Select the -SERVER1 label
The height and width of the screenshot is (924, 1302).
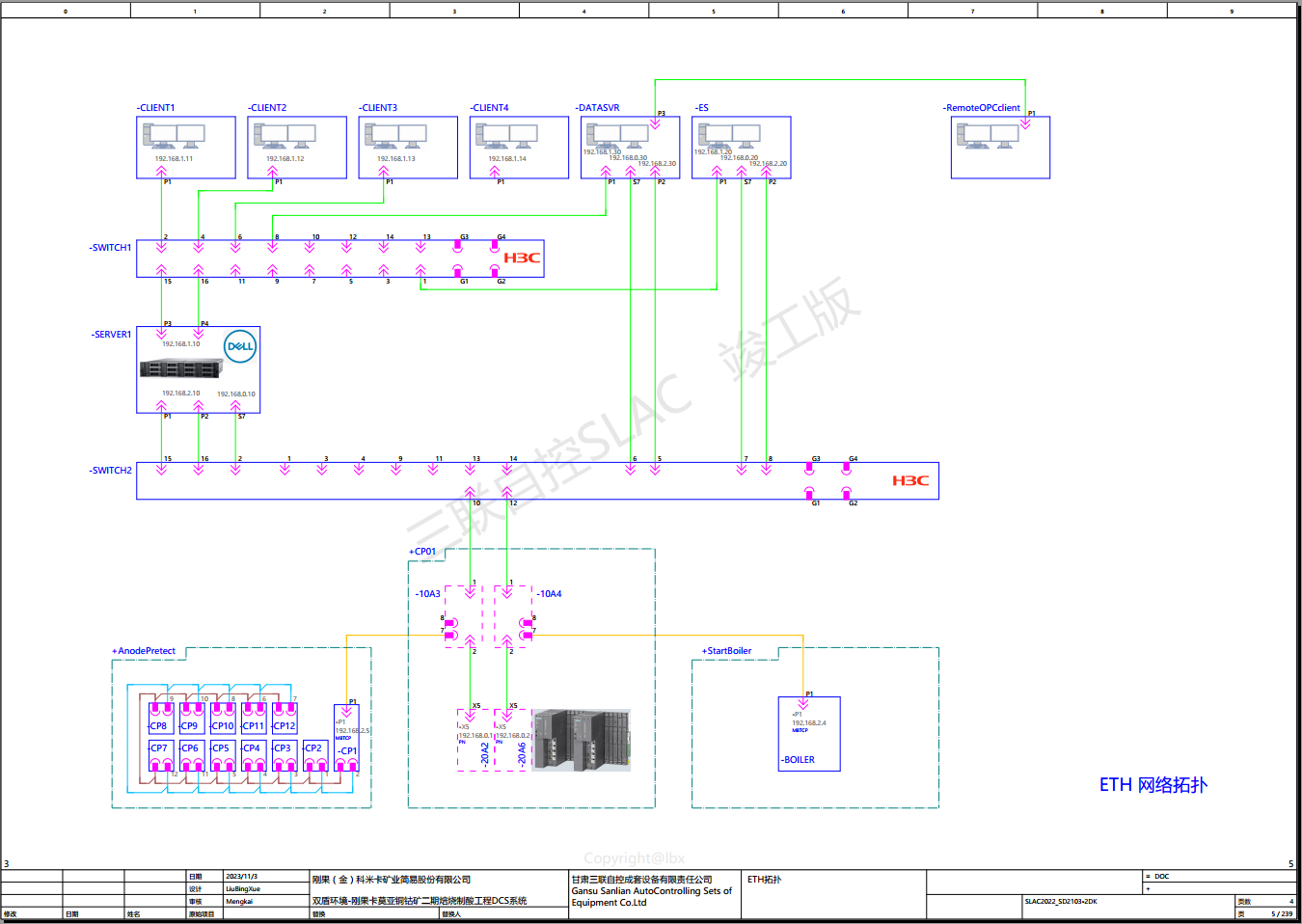point(111,335)
